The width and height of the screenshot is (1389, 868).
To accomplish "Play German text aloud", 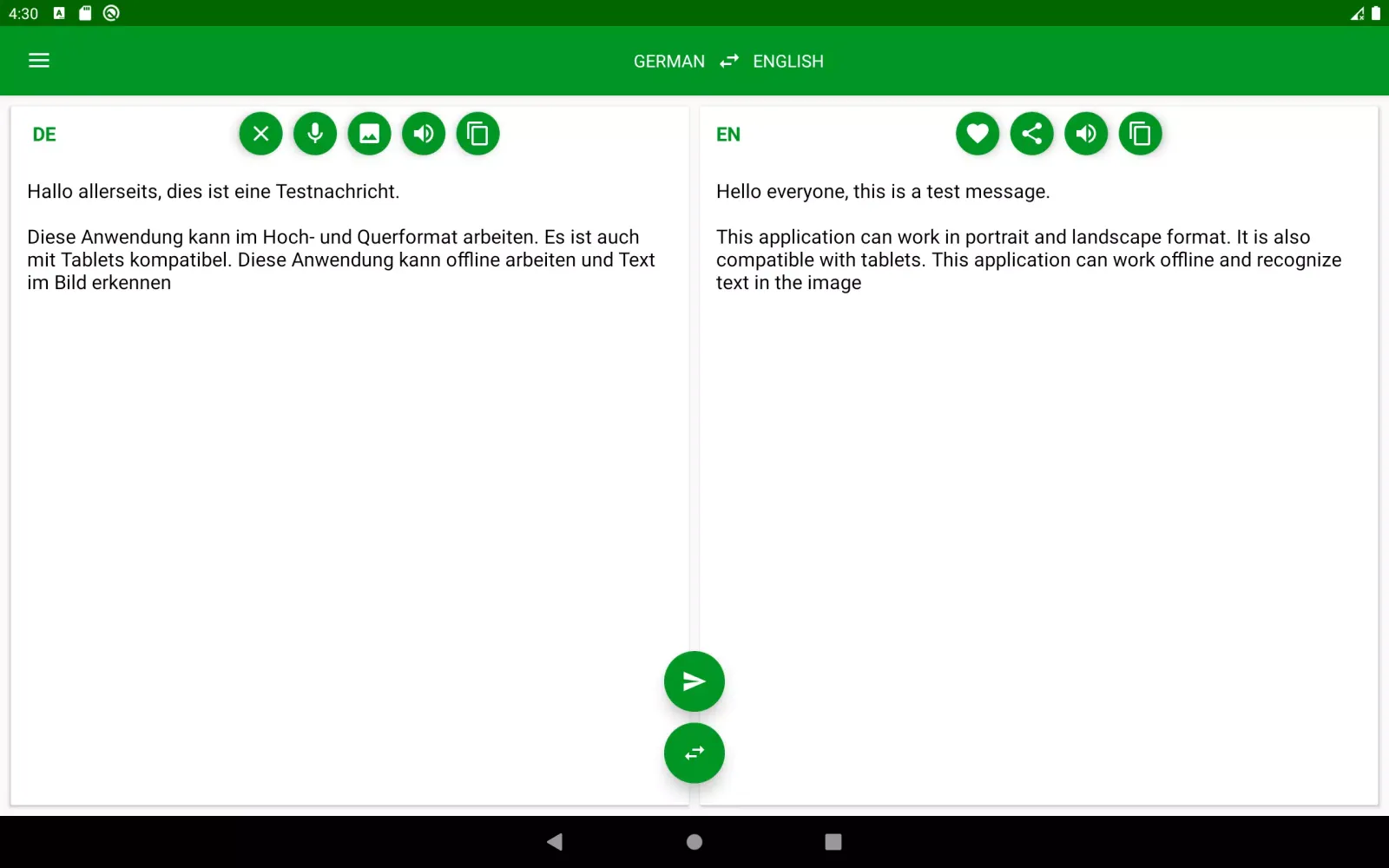I will 424,134.
